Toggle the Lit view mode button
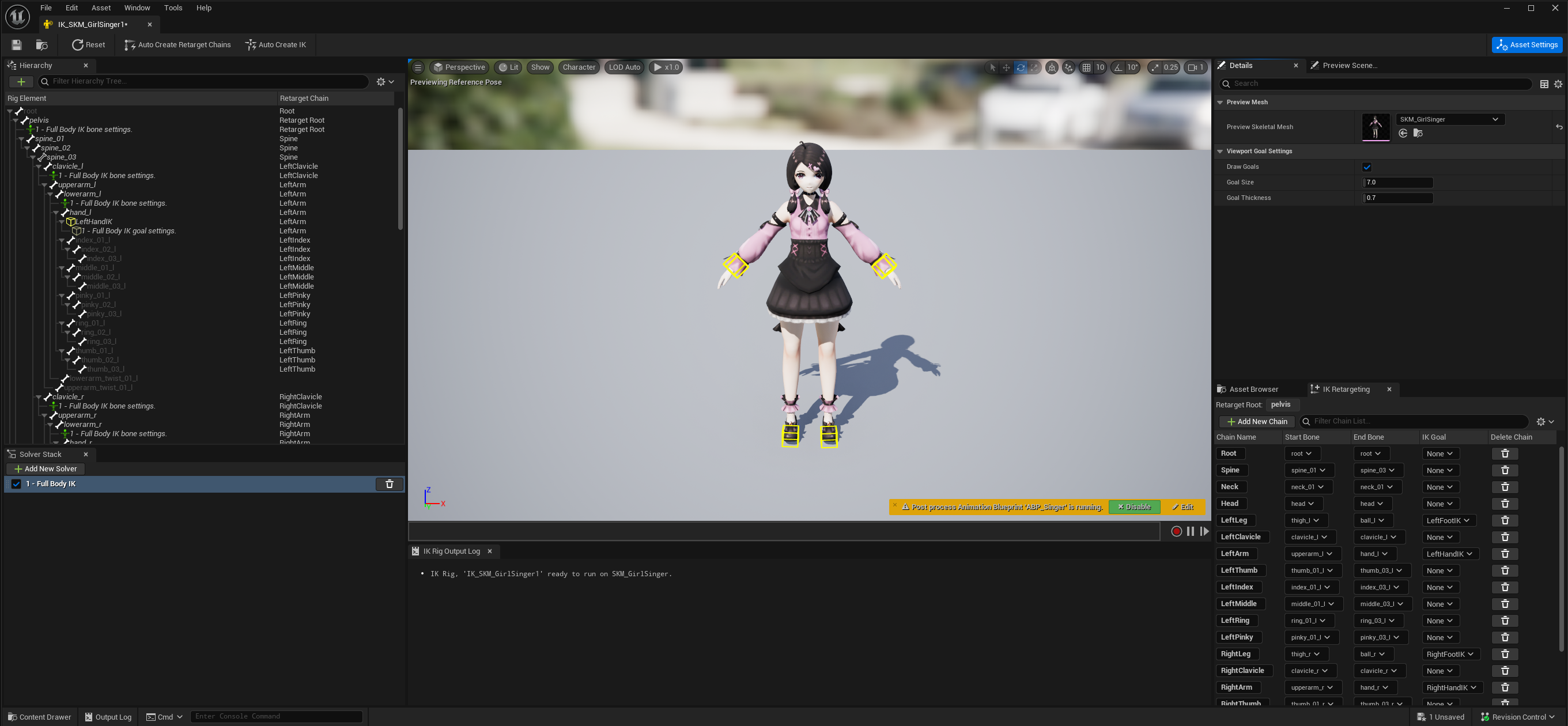The width and height of the screenshot is (1568, 726). click(508, 67)
